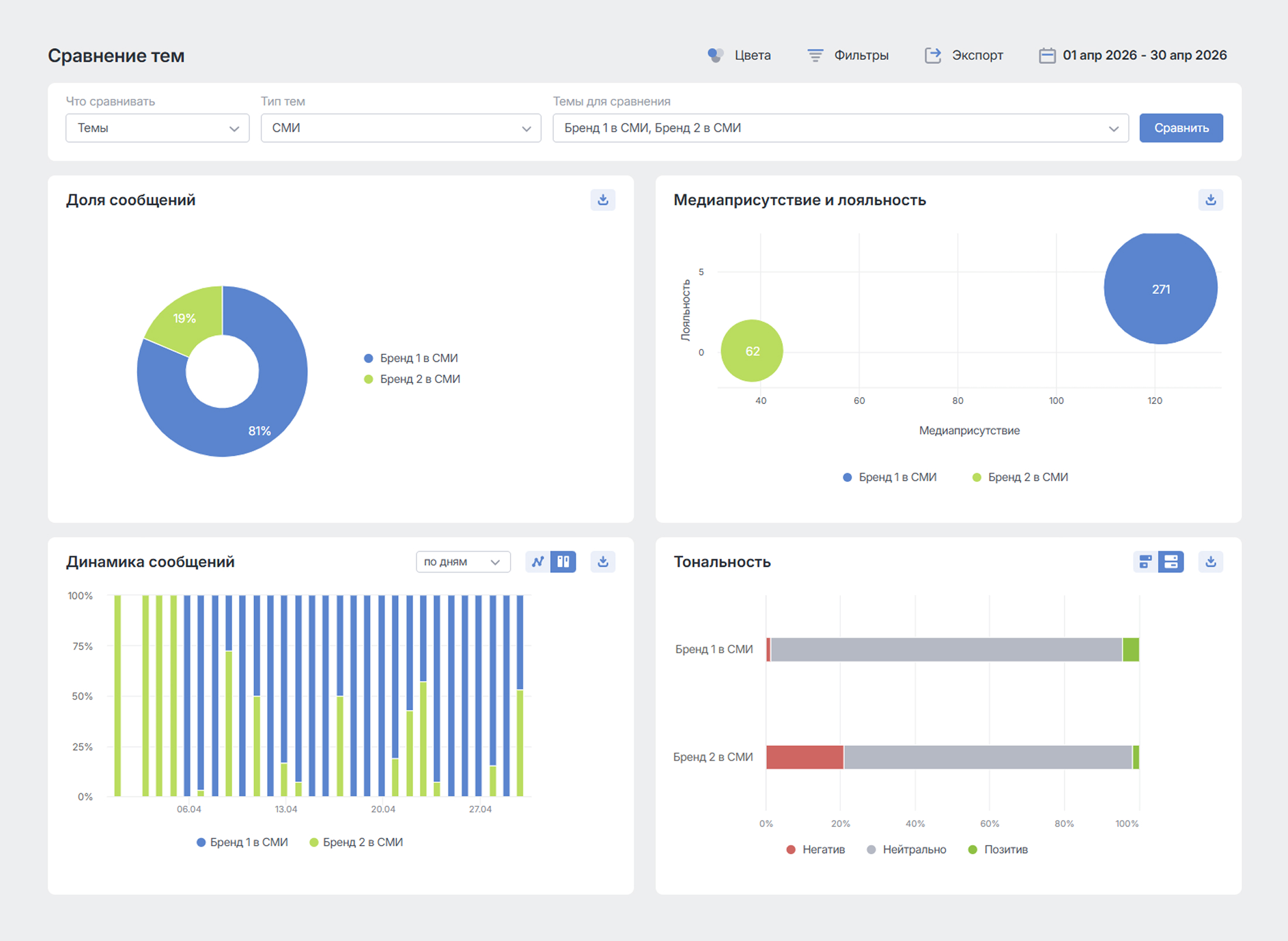1288x941 pixels.
Task: Click the 13.04 date axis label
Action: [286, 809]
